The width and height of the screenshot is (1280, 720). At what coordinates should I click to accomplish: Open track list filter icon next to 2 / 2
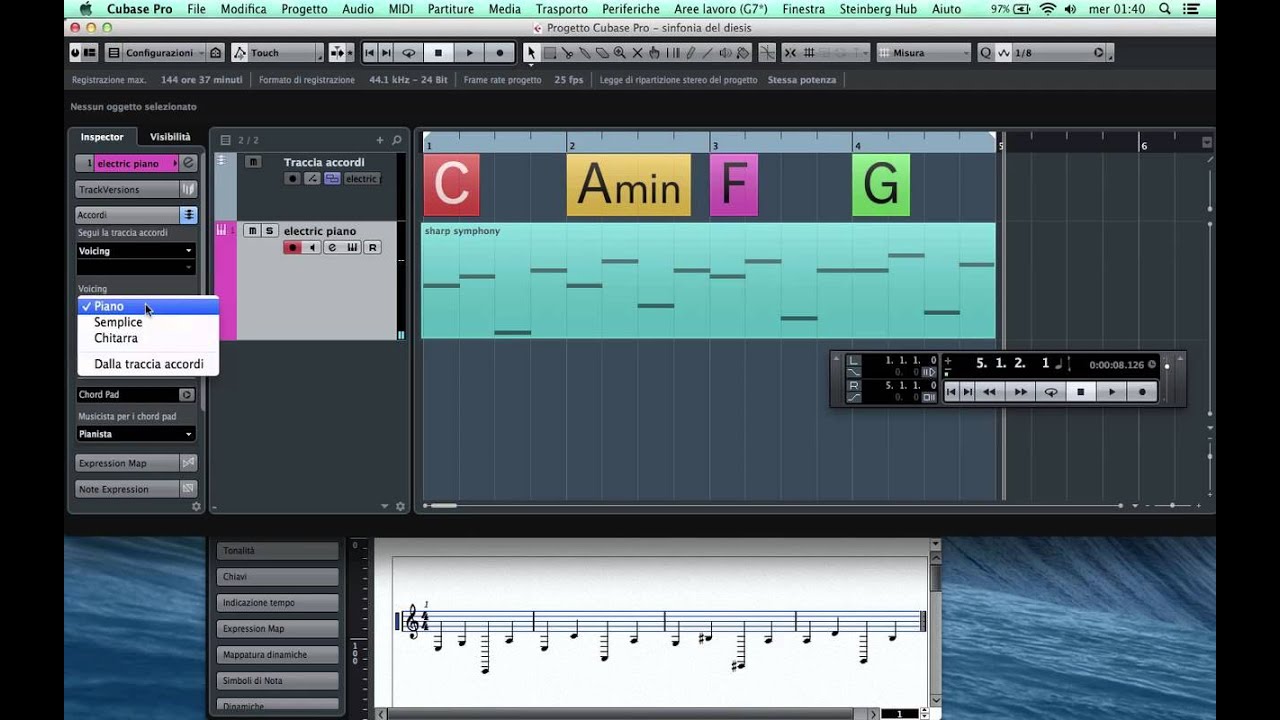(225, 140)
